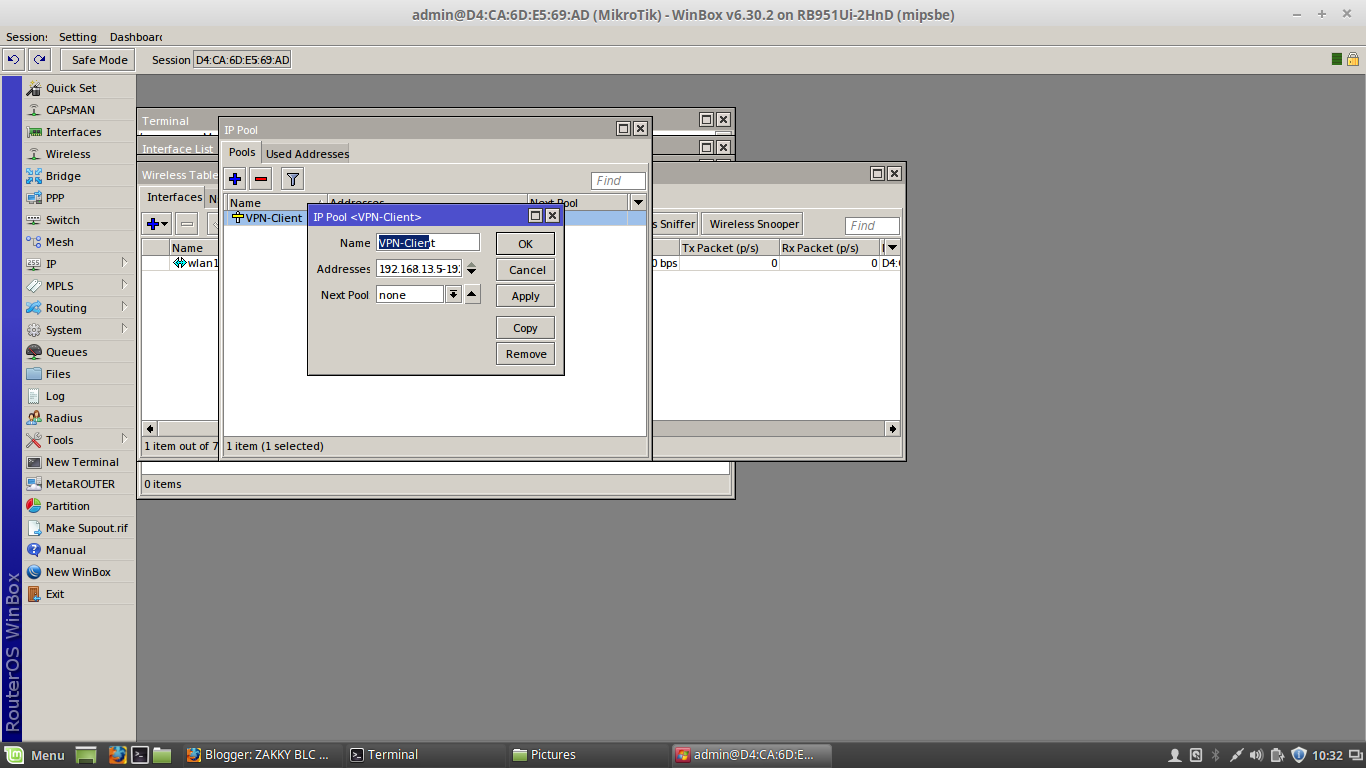Open Next Pool dropdown

453,294
